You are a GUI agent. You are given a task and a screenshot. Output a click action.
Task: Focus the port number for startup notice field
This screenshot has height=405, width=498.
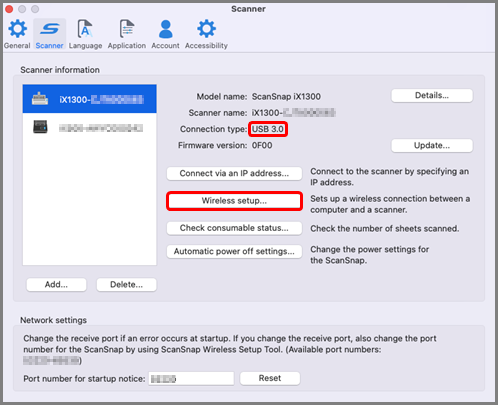191,379
